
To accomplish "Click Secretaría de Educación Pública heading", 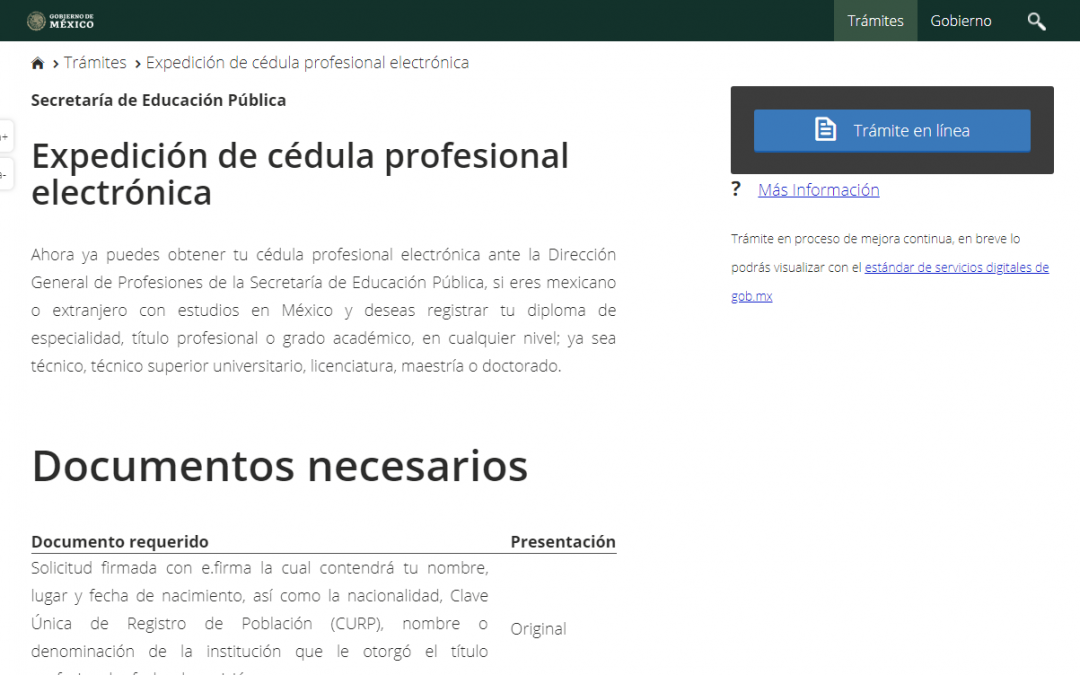I will (x=158, y=100).
